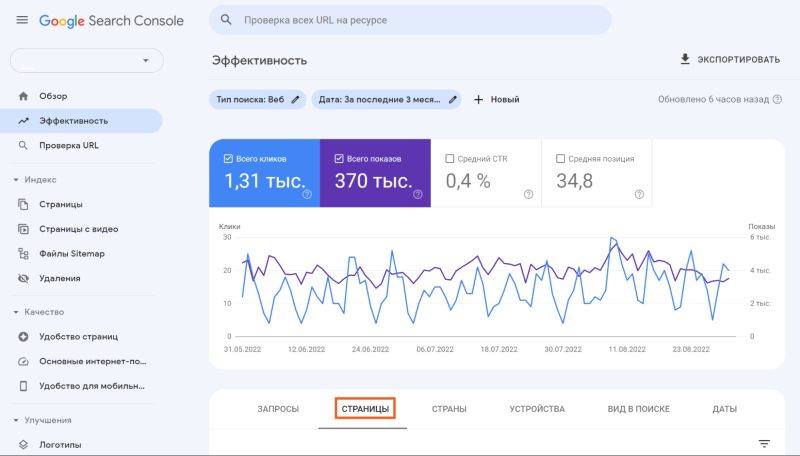Screen dimensions: 800x456
Task: Click the pages icon beside Страницы
Action: click(23, 204)
